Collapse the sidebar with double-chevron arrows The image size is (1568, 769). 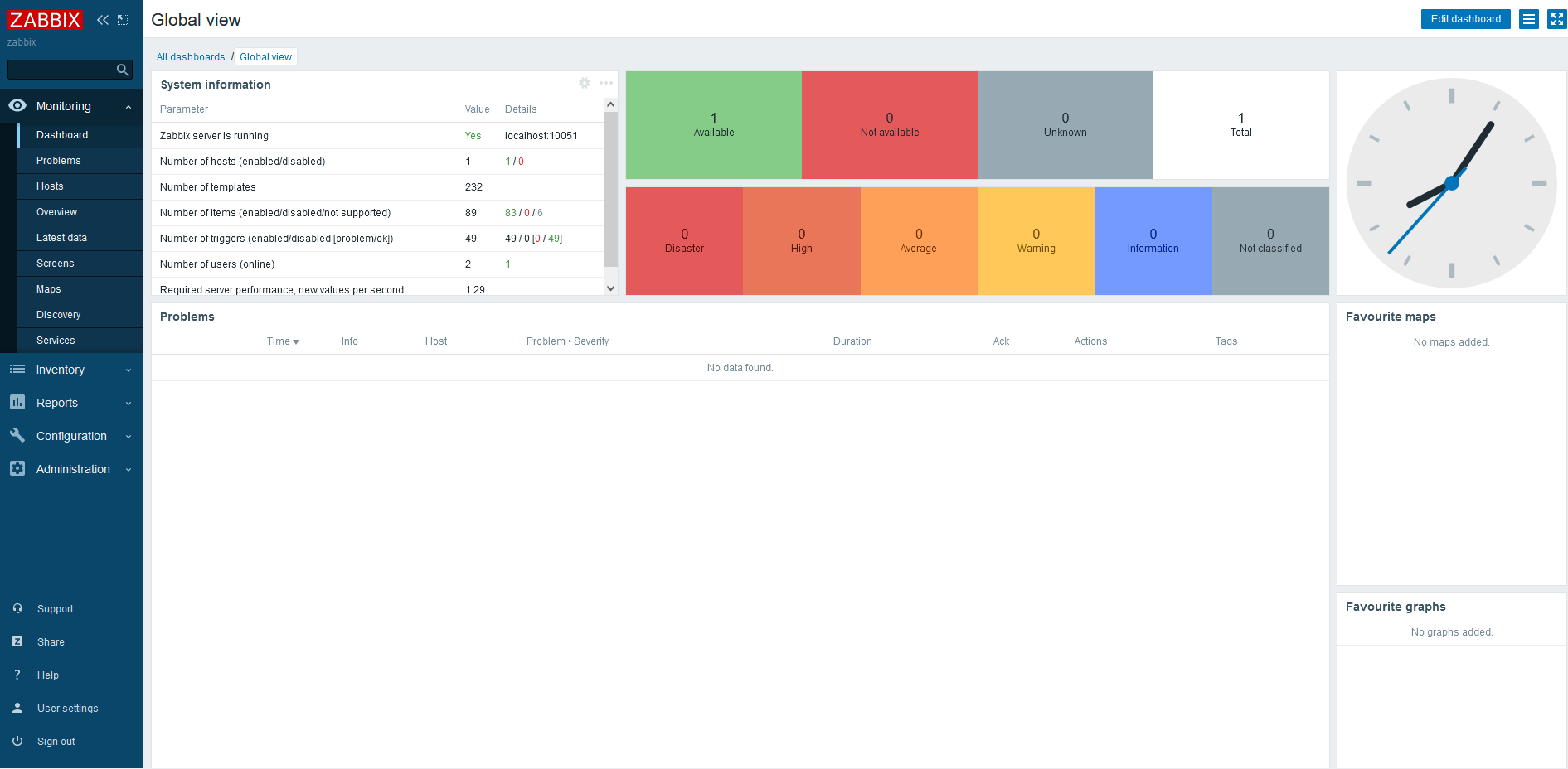tap(102, 19)
